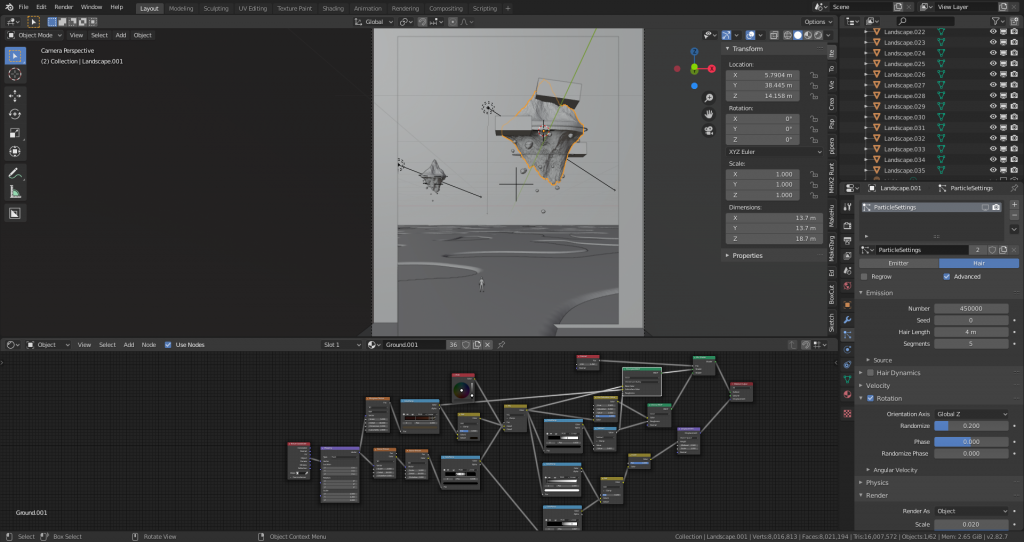Pick the Annotate pencil tool

(x=16, y=173)
